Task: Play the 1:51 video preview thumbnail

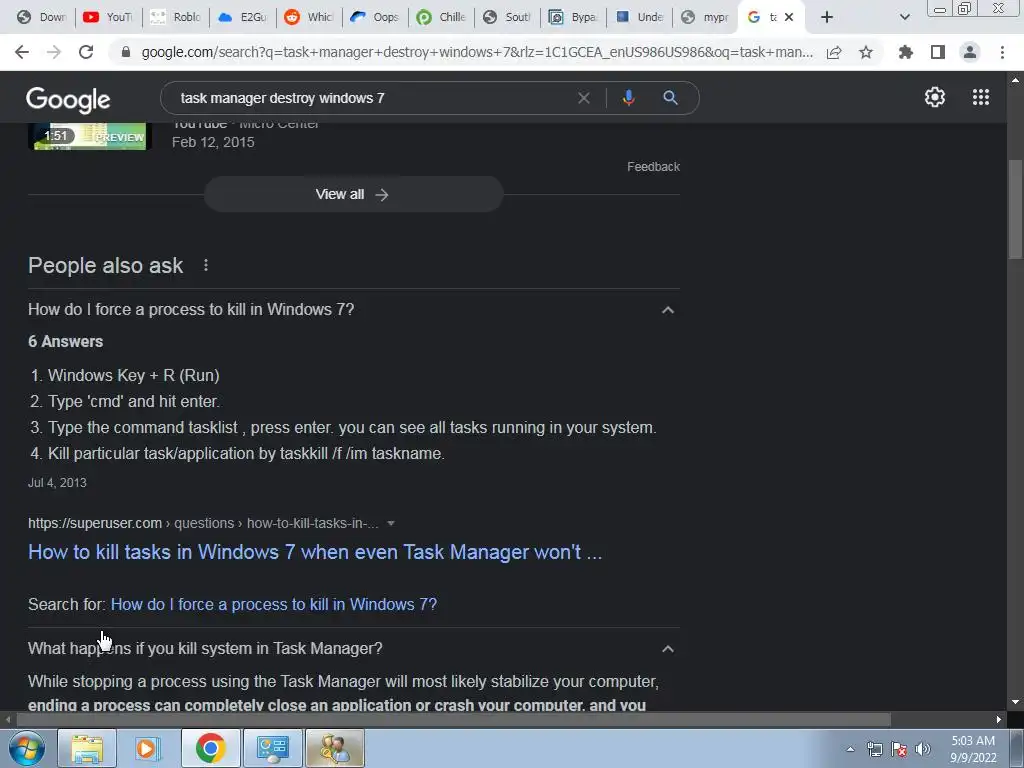Action: 89,136
